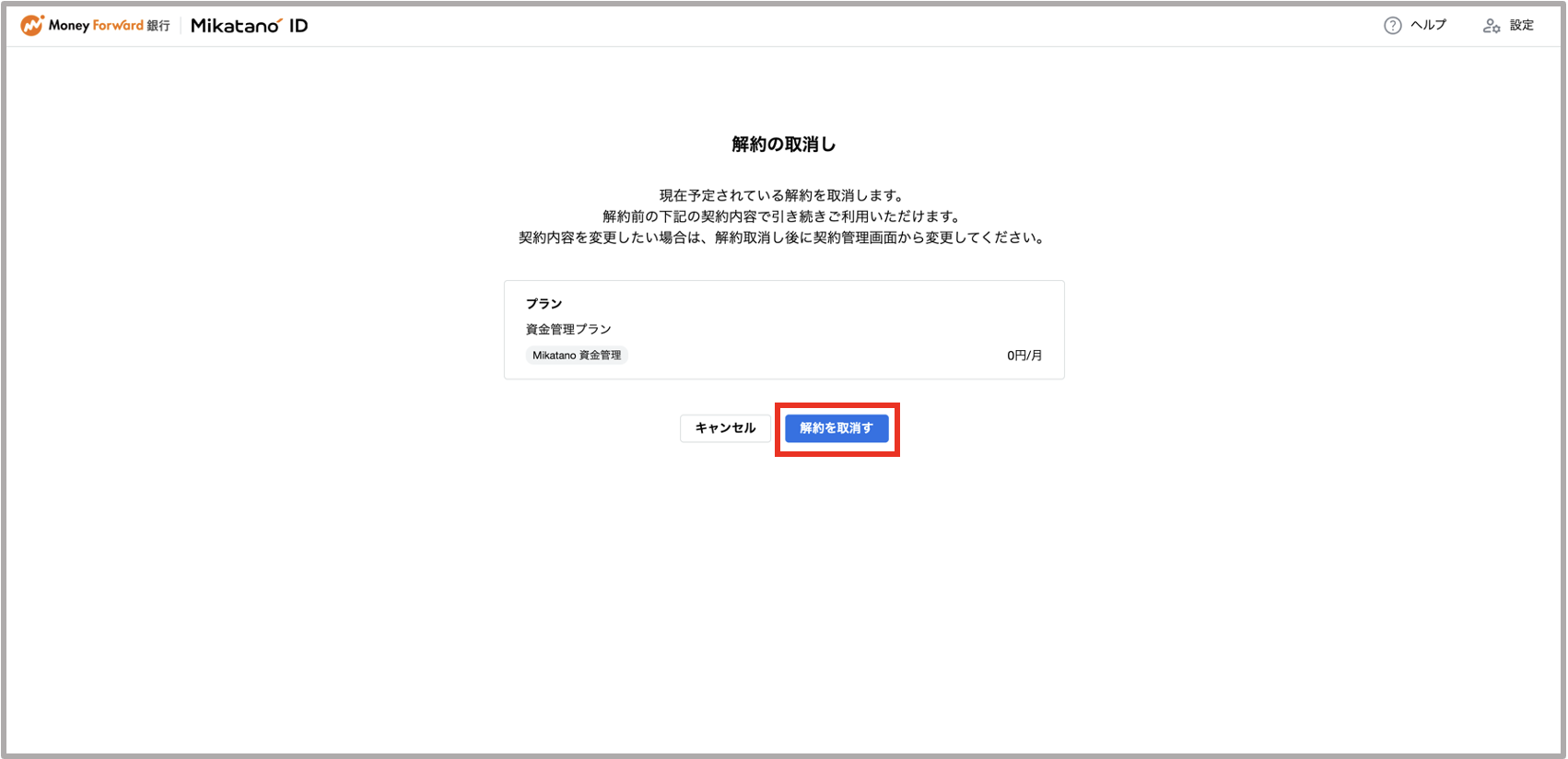Screen dimensions: 1568x759
Task: Click the 解約の取消し heading
Action: click(784, 145)
